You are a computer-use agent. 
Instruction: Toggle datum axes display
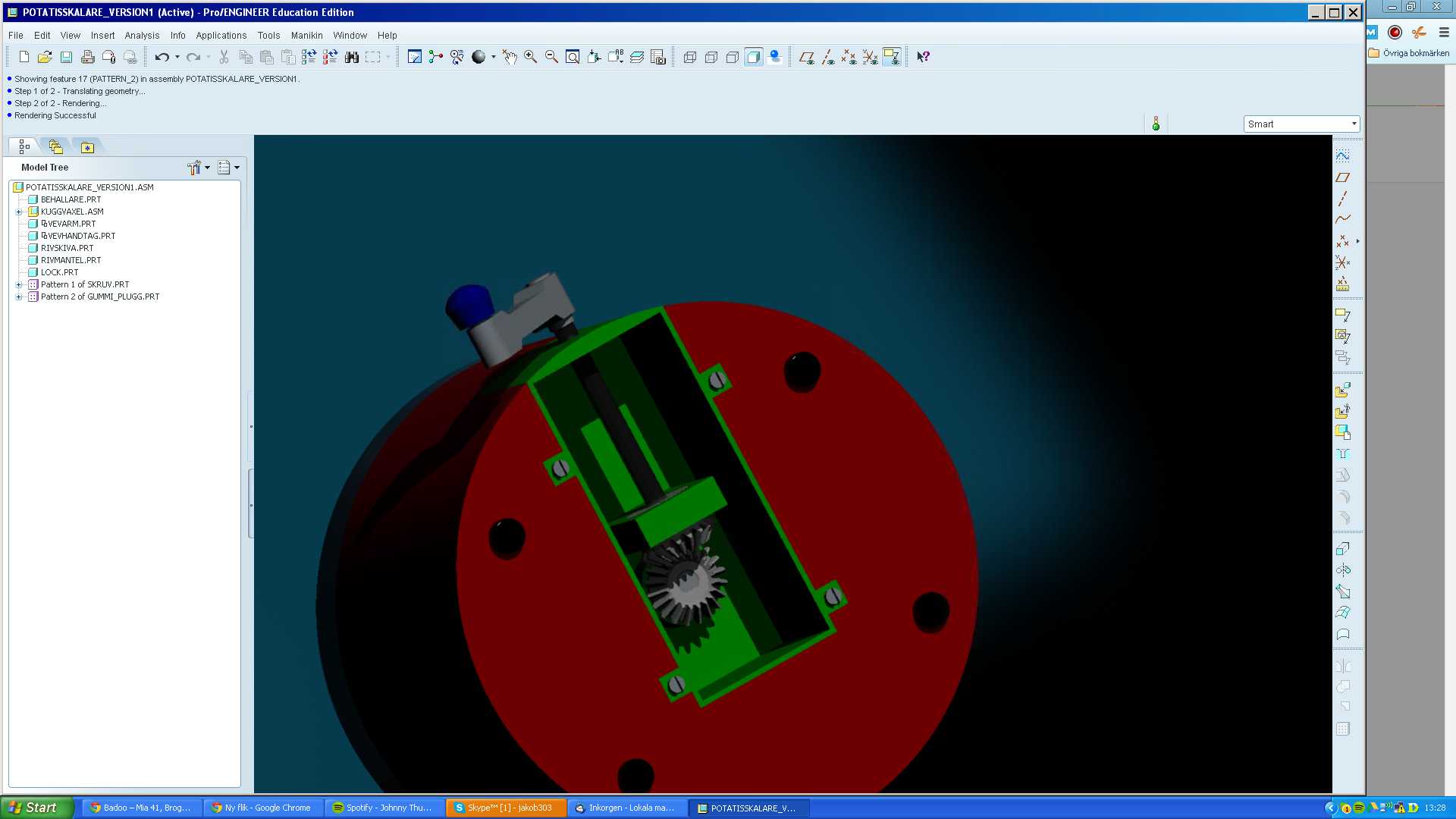click(828, 57)
